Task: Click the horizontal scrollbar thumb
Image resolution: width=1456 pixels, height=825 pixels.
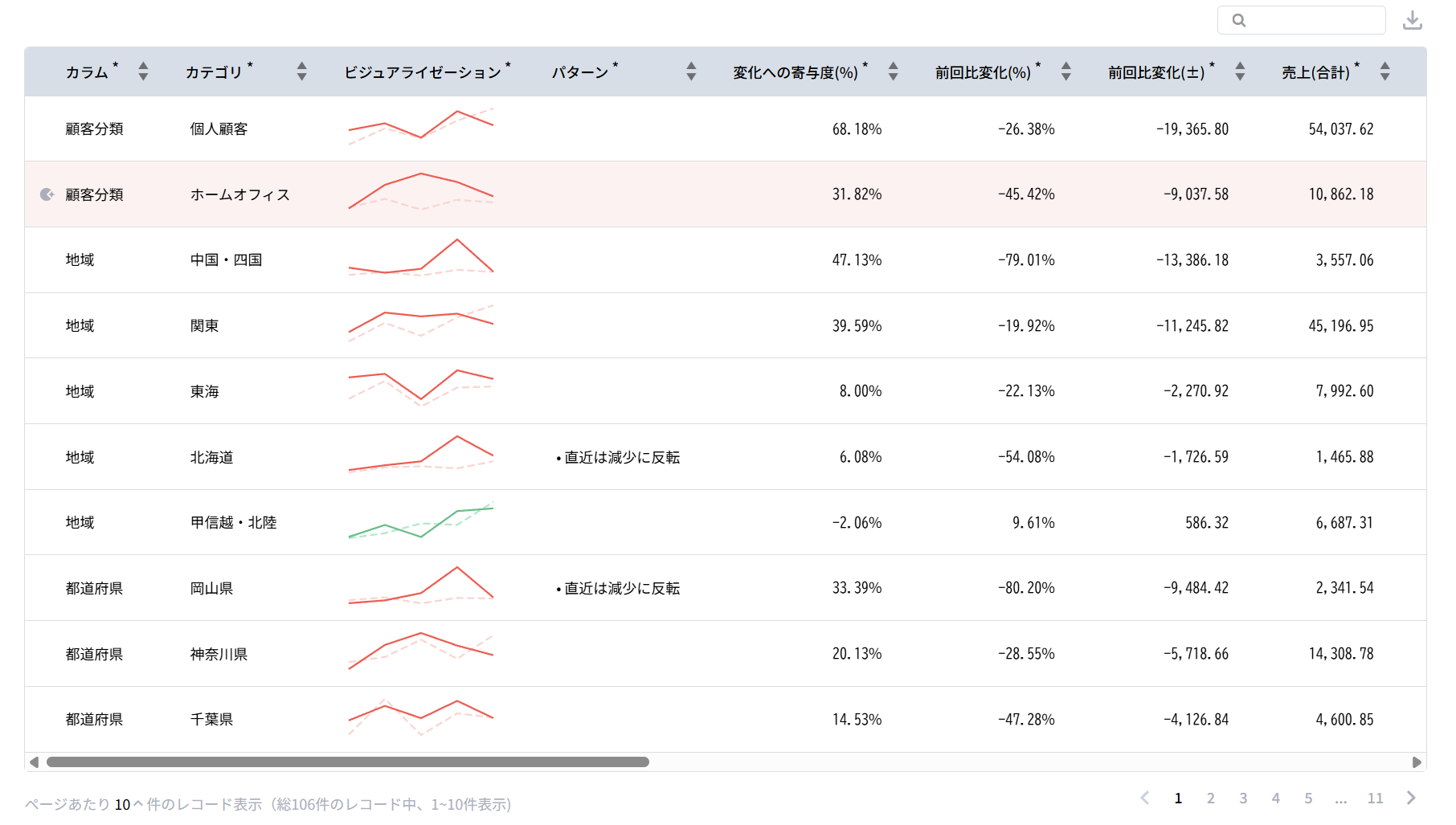Action: (x=347, y=762)
